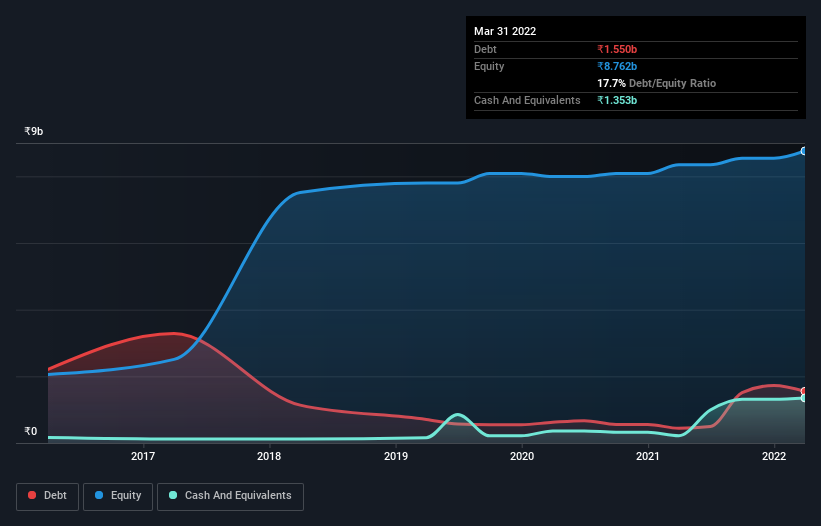The image size is (821, 526).
Task: Click the 2018 x-axis label
Action: click(269, 456)
